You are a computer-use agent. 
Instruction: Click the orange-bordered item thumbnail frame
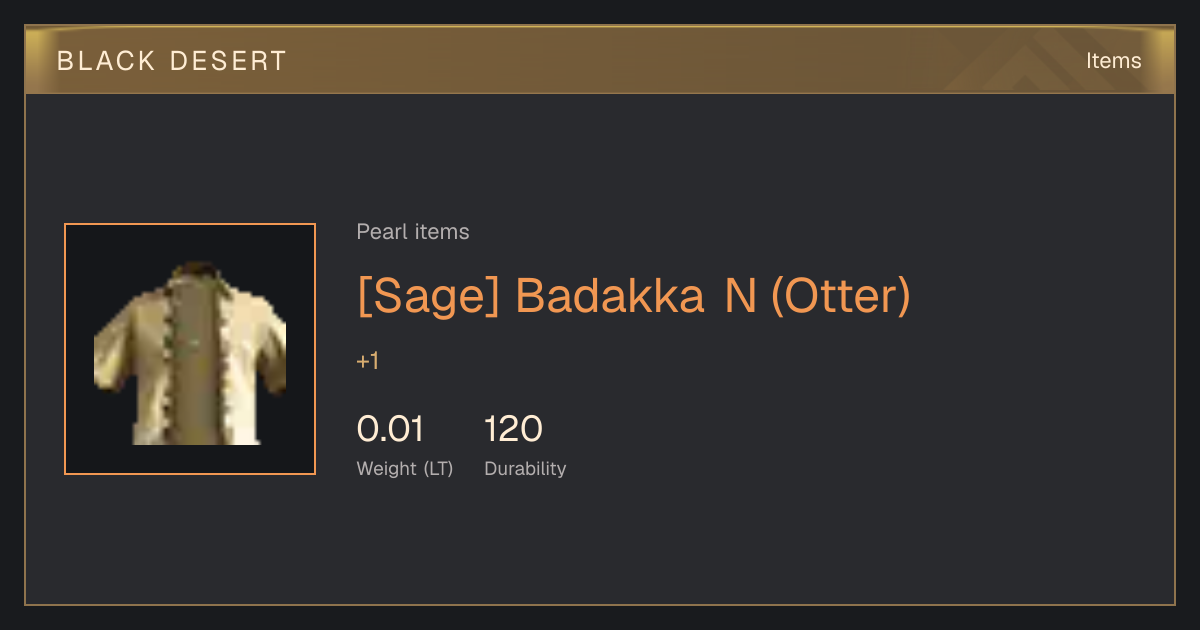pos(190,349)
